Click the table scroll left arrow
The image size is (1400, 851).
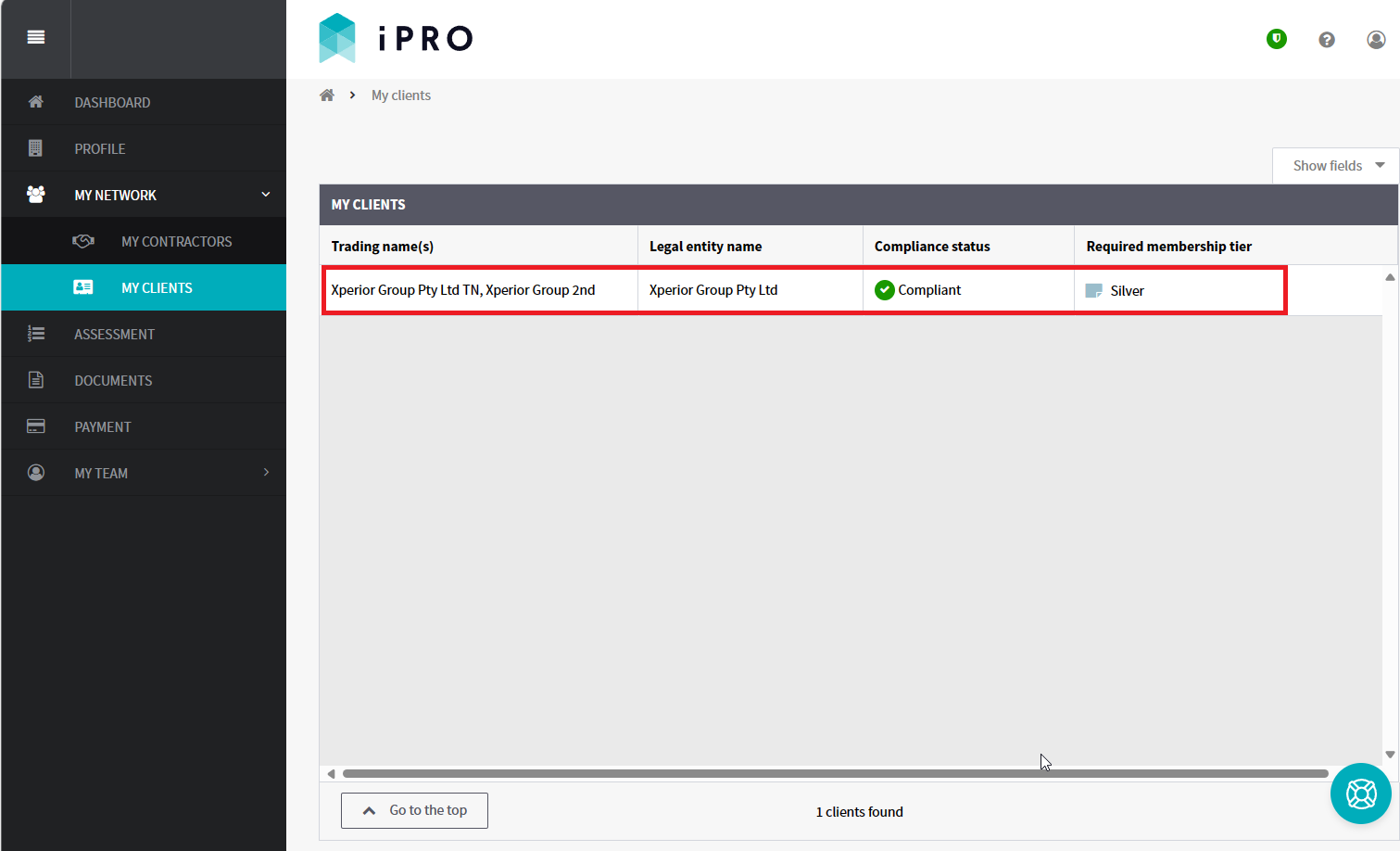point(331,773)
